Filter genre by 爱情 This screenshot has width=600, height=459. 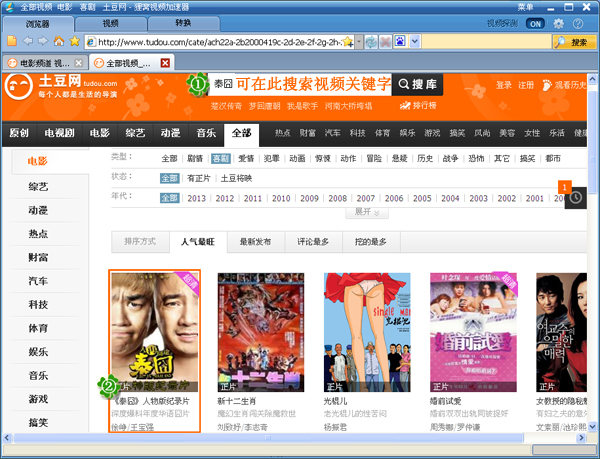(246, 158)
